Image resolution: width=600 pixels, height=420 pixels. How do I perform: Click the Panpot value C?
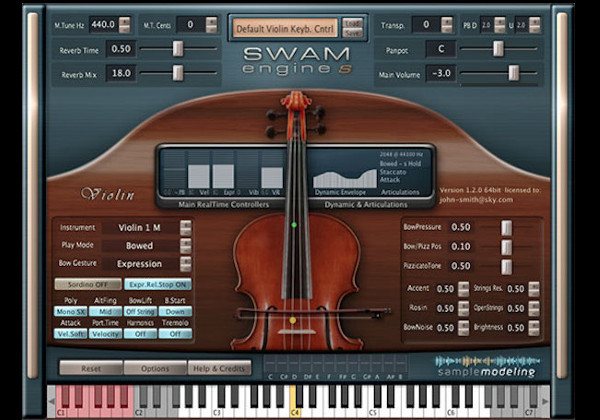pos(441,49)
